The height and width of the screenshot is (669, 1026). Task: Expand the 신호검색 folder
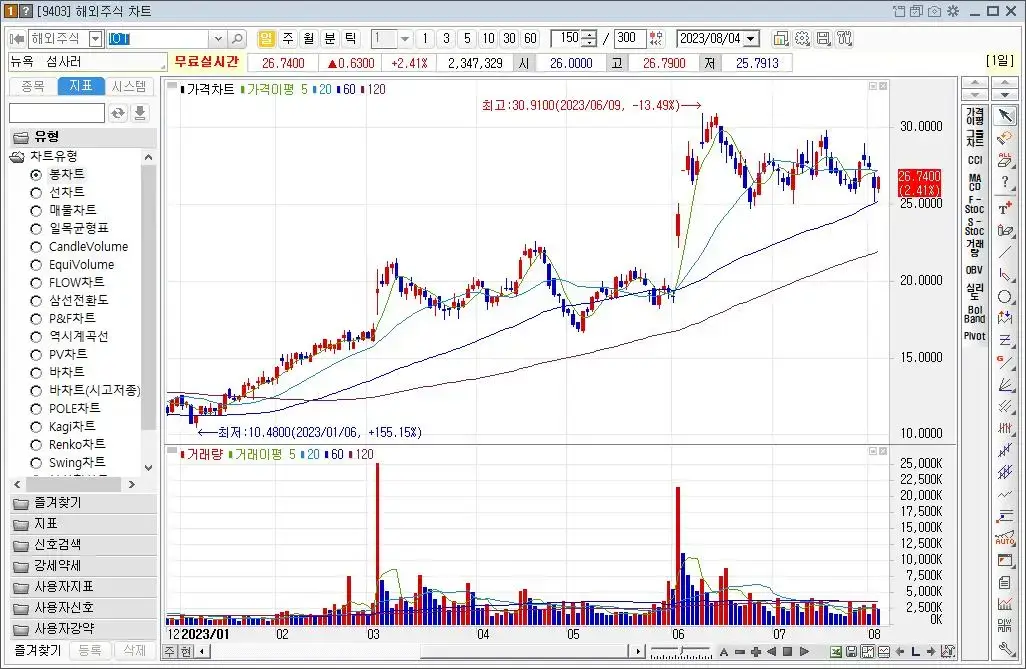tap(82, 545)
